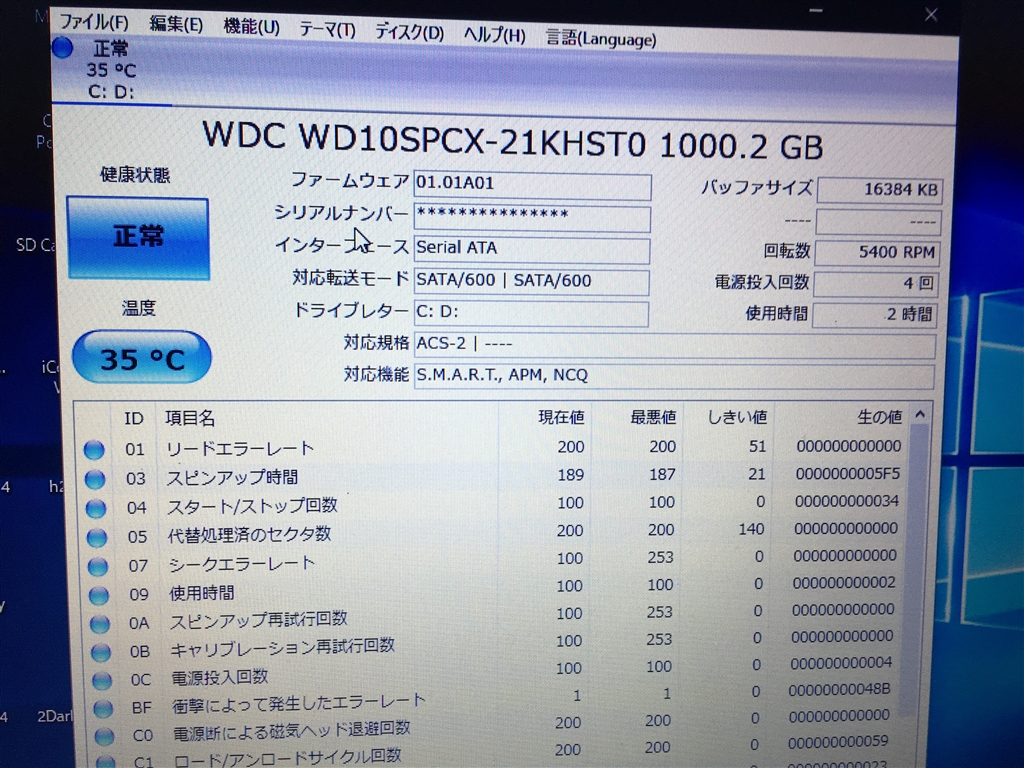The height and width of the screenshot is (768, 1024).
Task: Select the 衝撃によって発生したエラーレート row name
Action: tap(299, 704)
